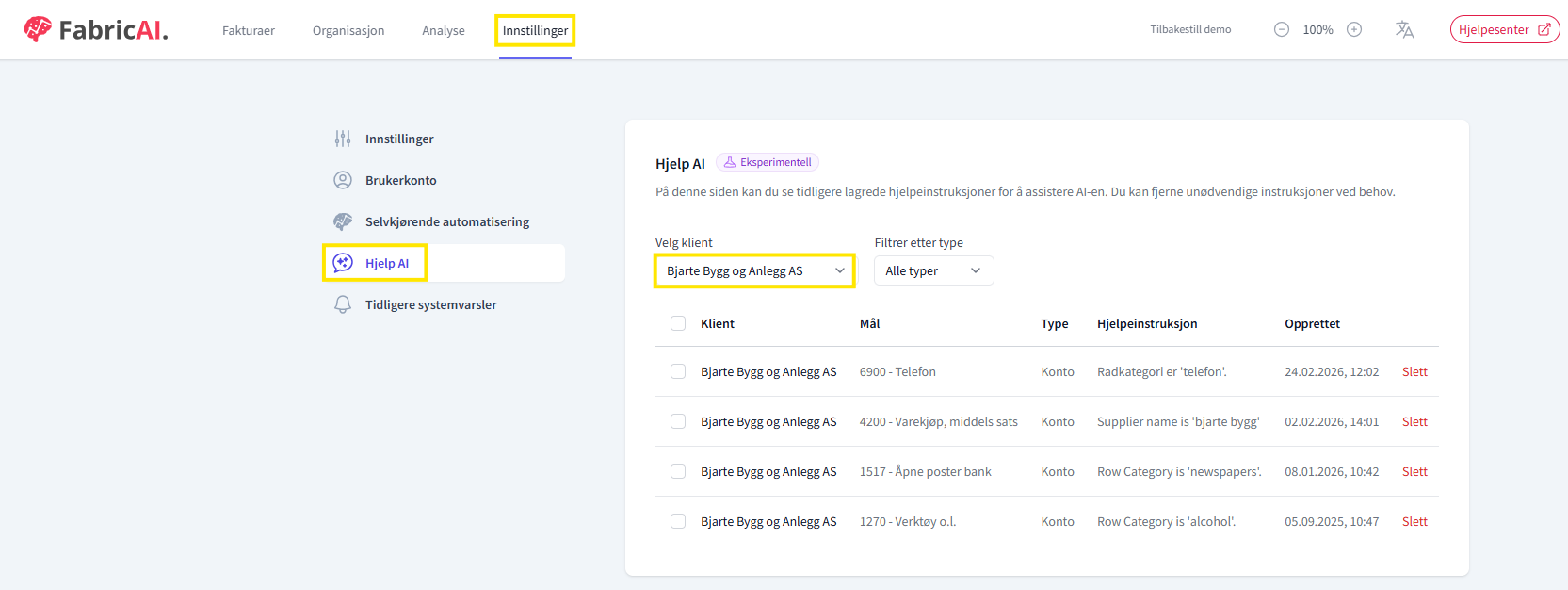Click '1517 - Åpne poster bank' cell
1568x590 pixels.
point(926,471)
